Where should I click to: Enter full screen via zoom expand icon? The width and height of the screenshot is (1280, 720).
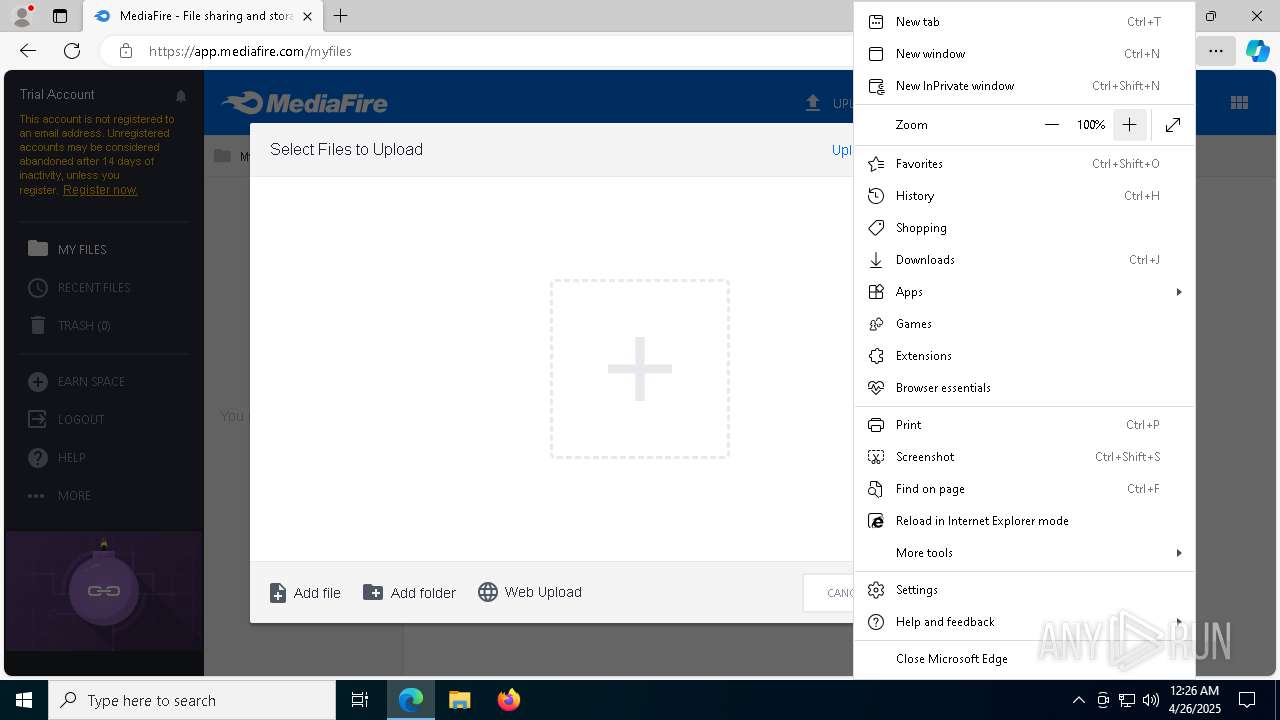coord(1173,125)
